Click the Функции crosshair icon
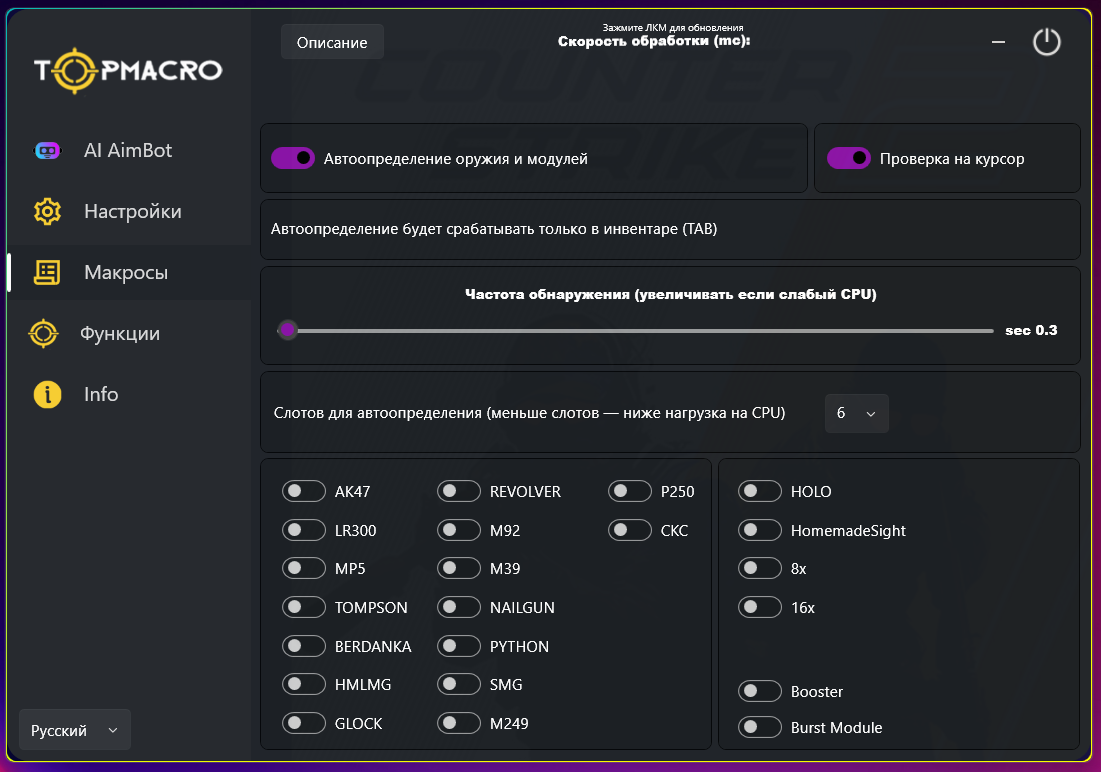 [43, 333]
